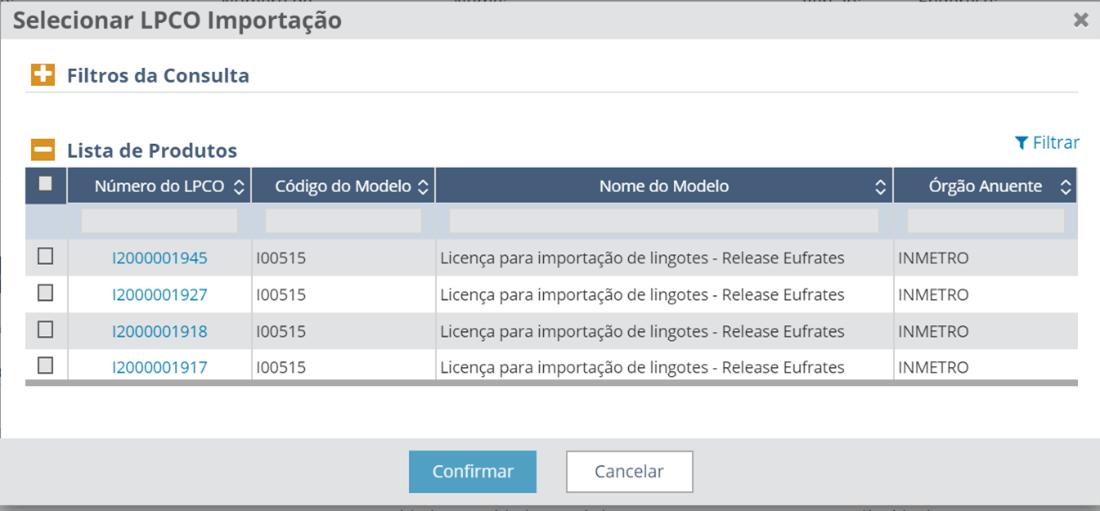The width and height of the screenshot is (1100, 511).
Task: Click the Filtrar funnel icon
Action: tap(1021, 143)
